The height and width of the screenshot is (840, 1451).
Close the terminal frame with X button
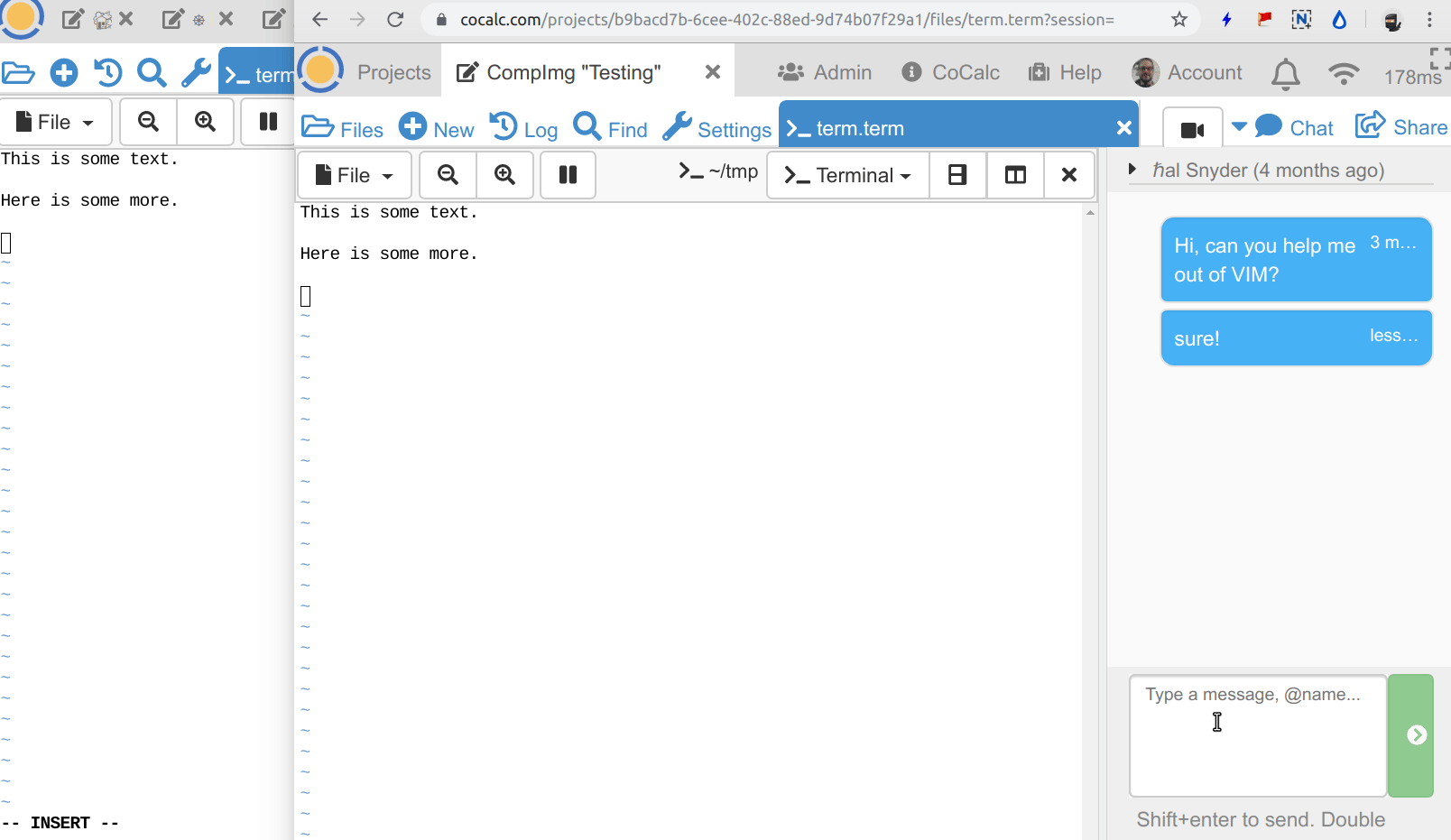tap(1069, 175)
